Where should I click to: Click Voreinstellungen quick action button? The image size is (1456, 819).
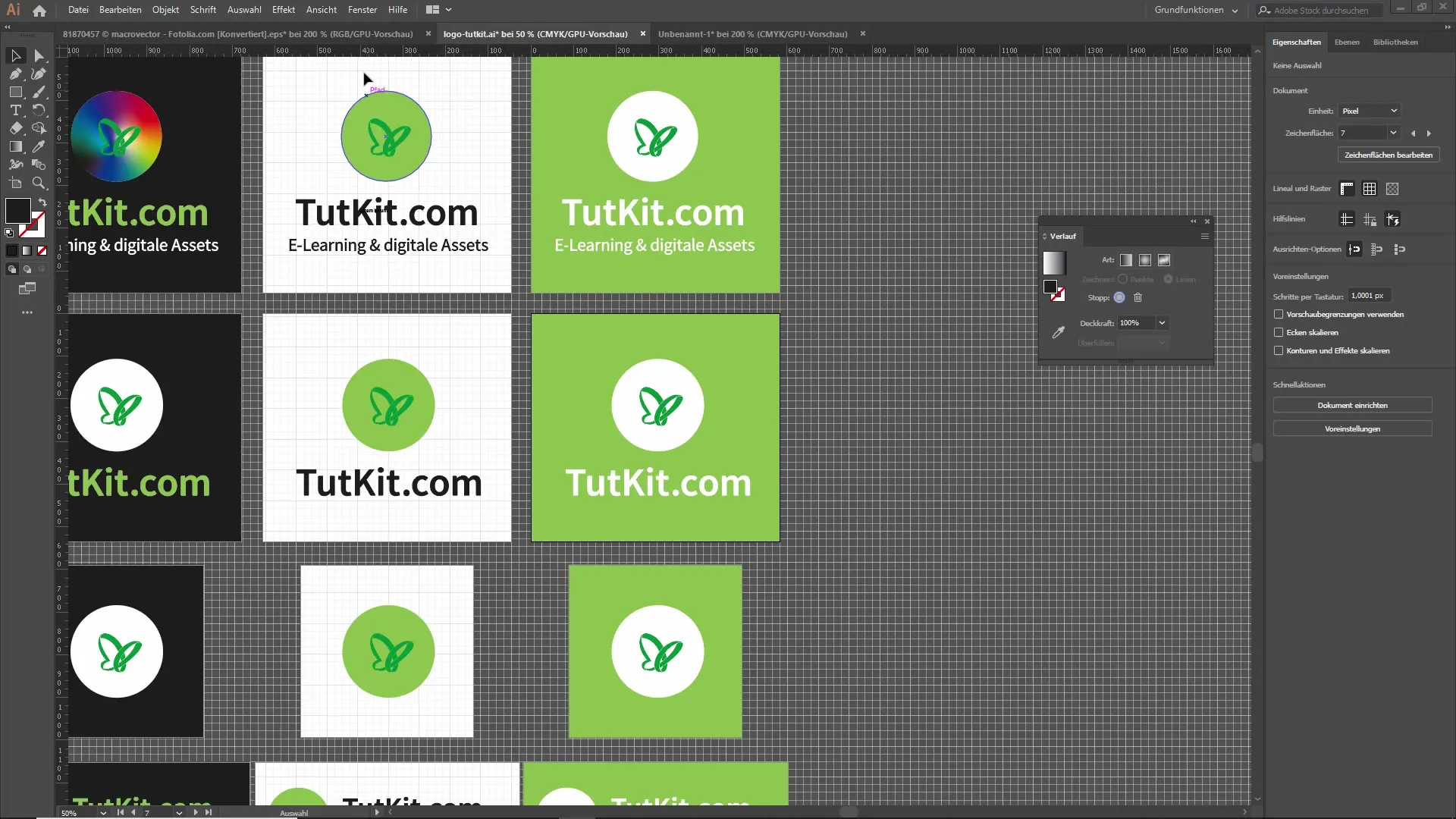[x=1352, y=429]
